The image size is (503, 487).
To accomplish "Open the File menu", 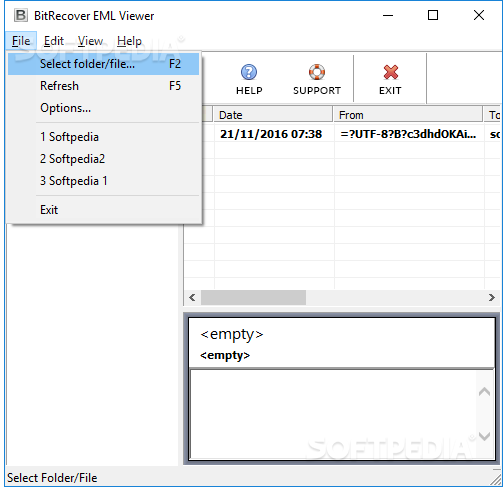I will pos(21,41).
